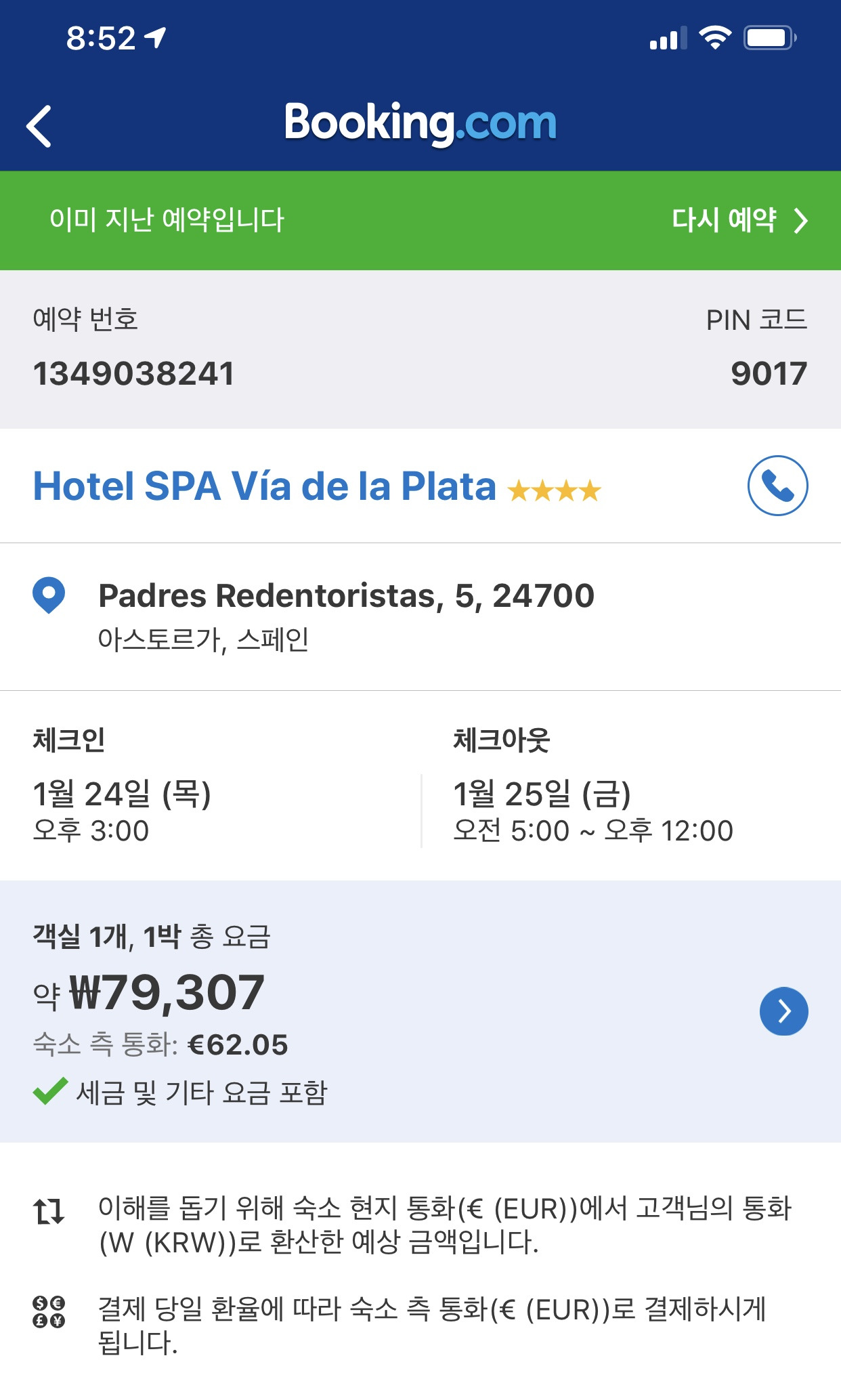This screenshot has width=841, height=1400.
Task: Tap the 체크아웃 1월 25일 date
Action: (x=542, y=793)
